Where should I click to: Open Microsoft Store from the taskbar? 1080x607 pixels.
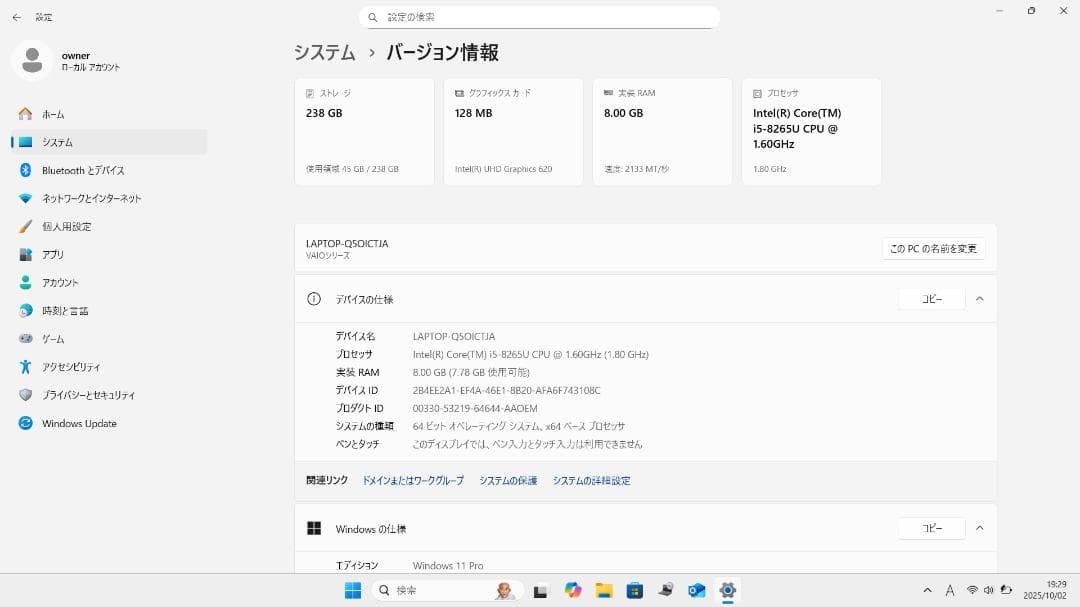pyautogui.click(x=635, y=590)
